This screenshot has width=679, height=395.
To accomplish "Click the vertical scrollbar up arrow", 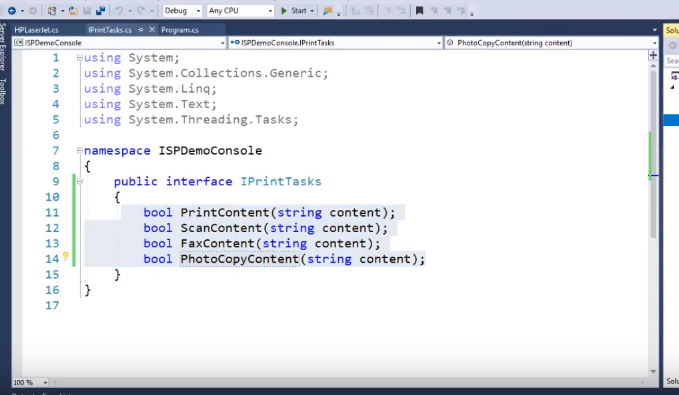I will tap(653, 65).
